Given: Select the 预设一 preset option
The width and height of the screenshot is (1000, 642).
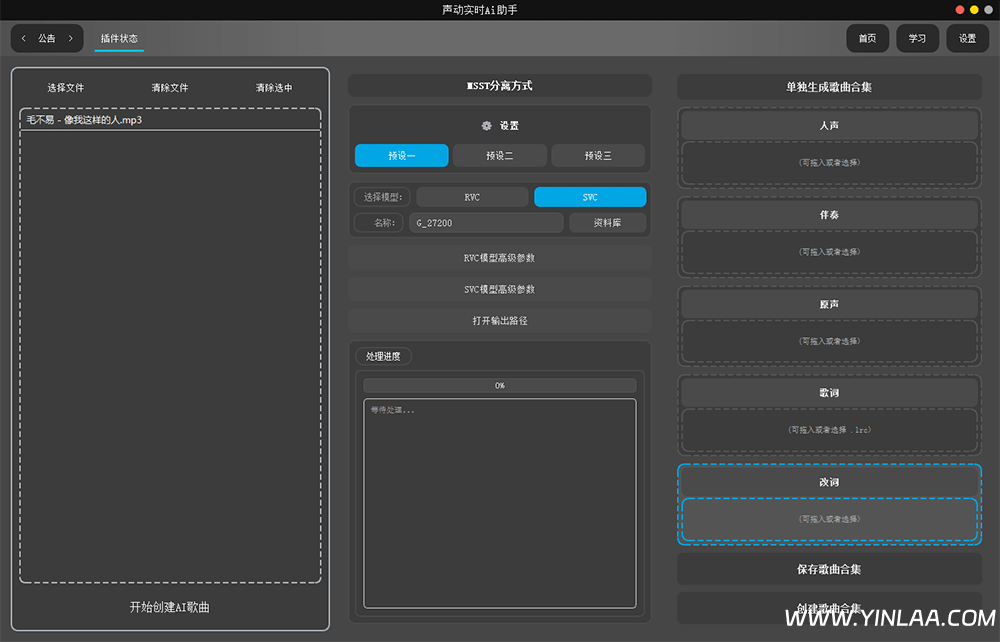Looking at the screenshot, I should (401, 156).
